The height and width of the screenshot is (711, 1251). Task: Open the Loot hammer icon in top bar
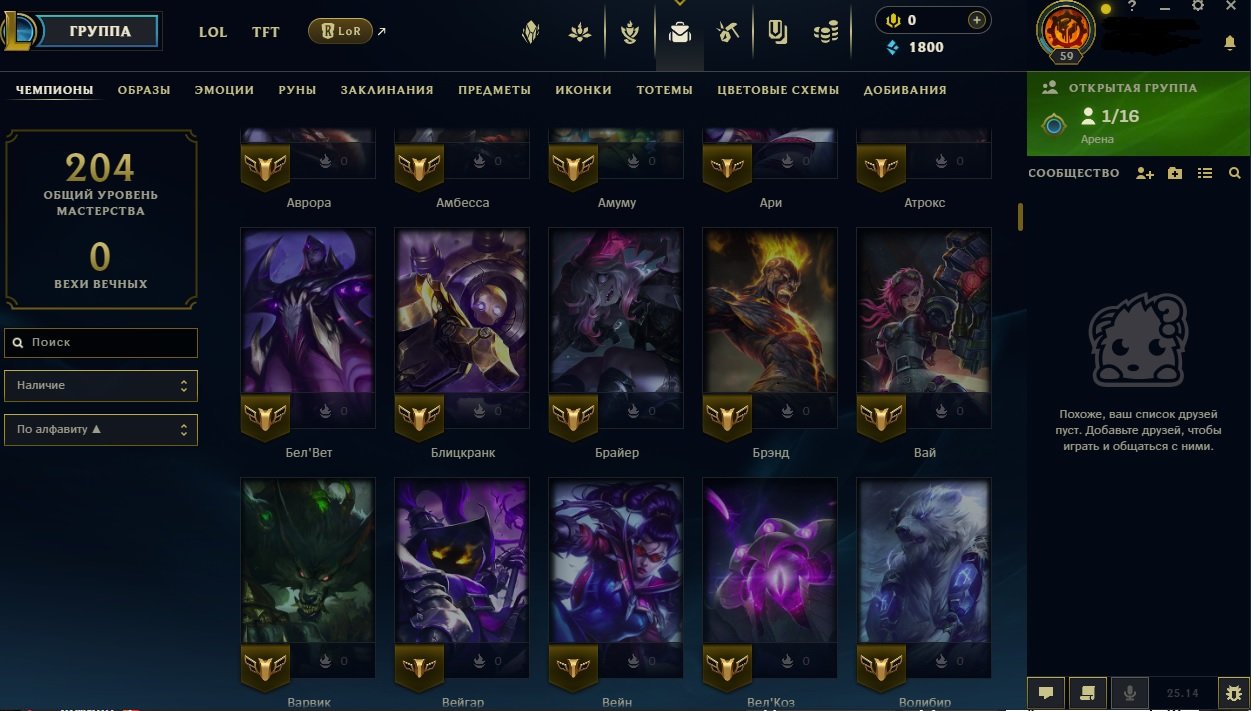[728, 33]
